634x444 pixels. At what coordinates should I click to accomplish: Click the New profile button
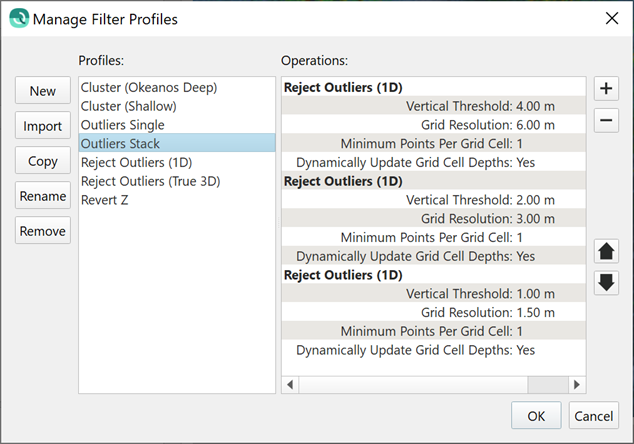43,91
